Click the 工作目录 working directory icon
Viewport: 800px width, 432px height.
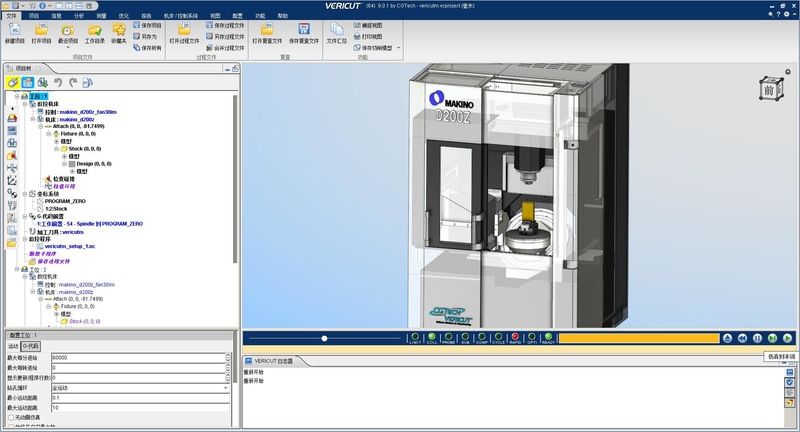tap(94, 30)
